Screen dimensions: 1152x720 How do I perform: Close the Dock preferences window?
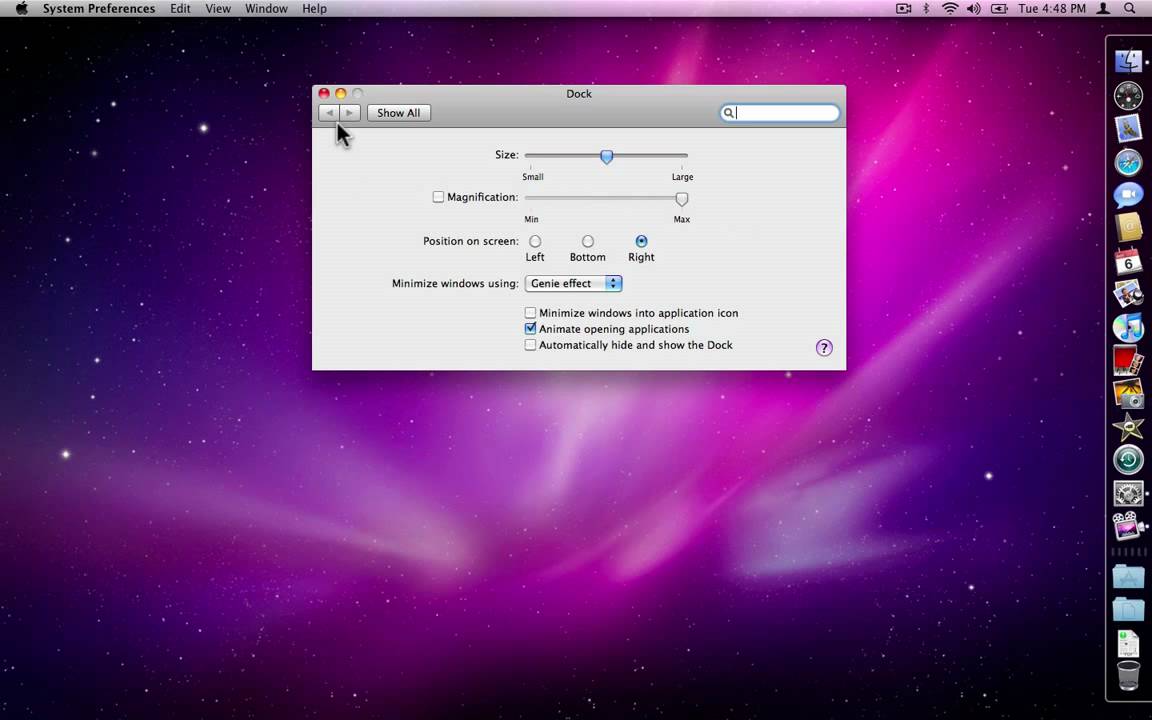point(324,93)
